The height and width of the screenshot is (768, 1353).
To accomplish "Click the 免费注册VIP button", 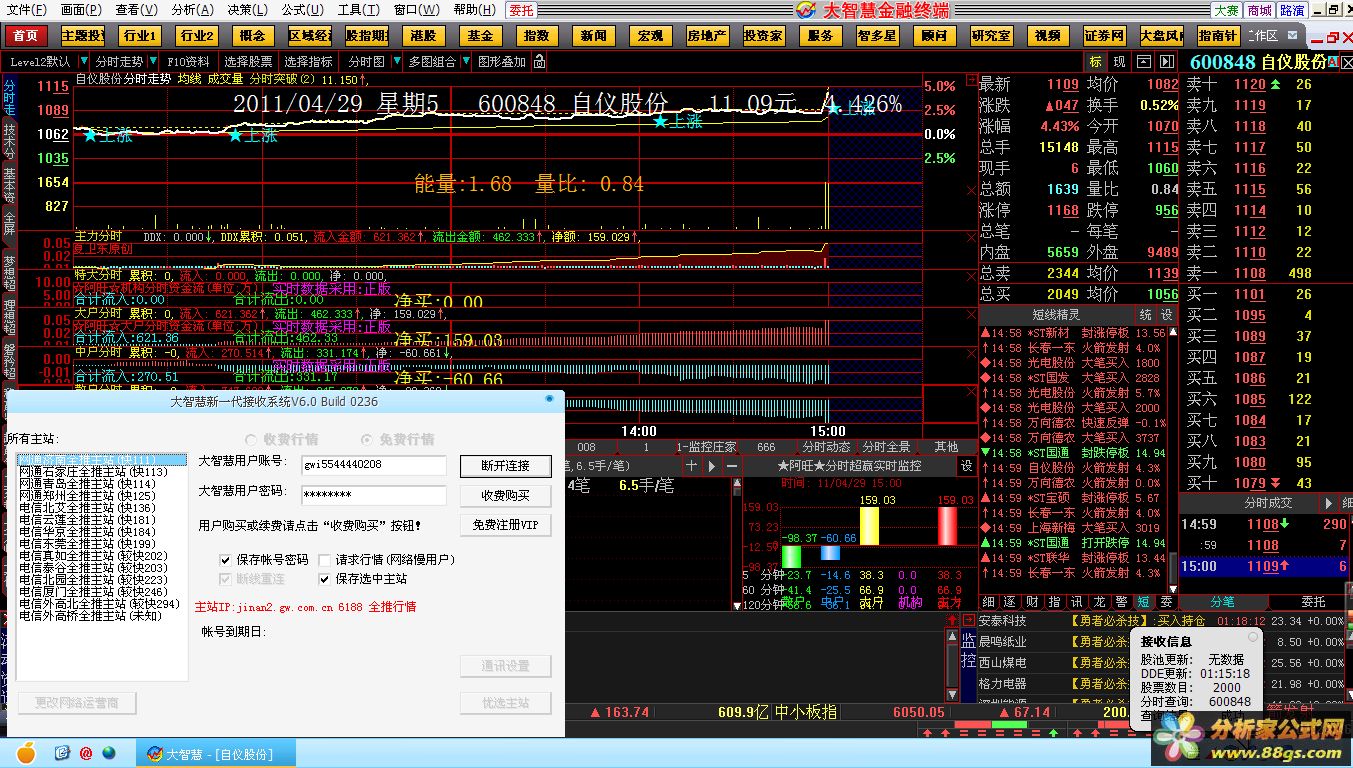I will 506,525.
